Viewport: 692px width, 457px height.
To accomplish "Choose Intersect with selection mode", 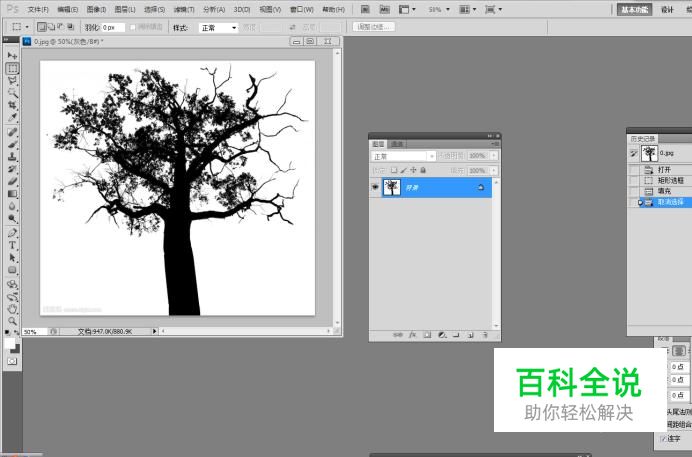I will click(71, 27).
